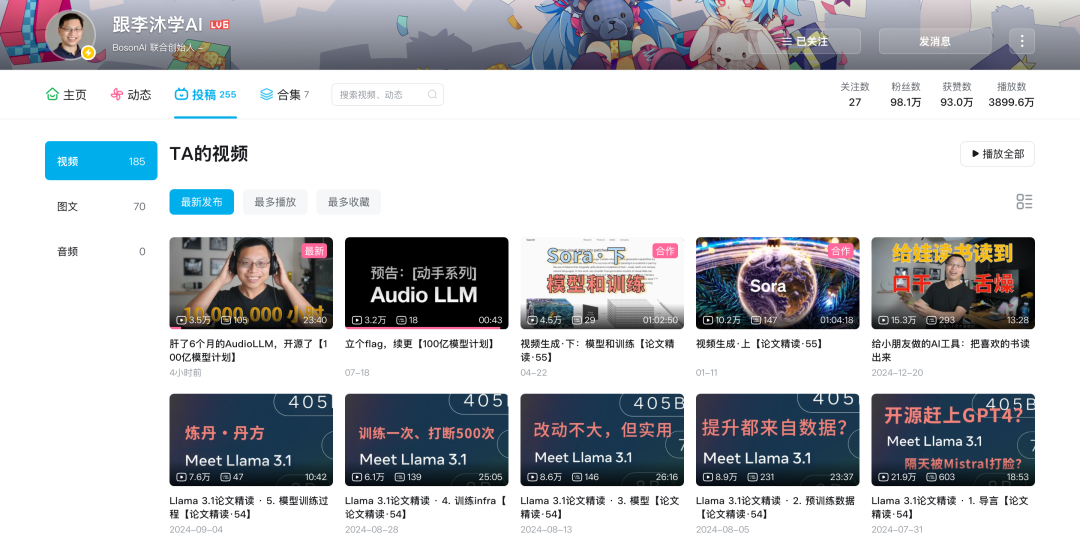The image size is (1080, 536).
Task: Click the search magnifier icon
Action: tap(433, 94)
